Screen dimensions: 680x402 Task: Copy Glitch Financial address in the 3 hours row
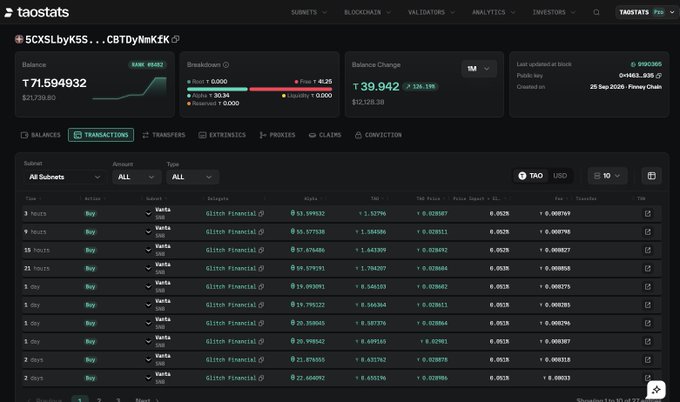(x=261, y=213)
